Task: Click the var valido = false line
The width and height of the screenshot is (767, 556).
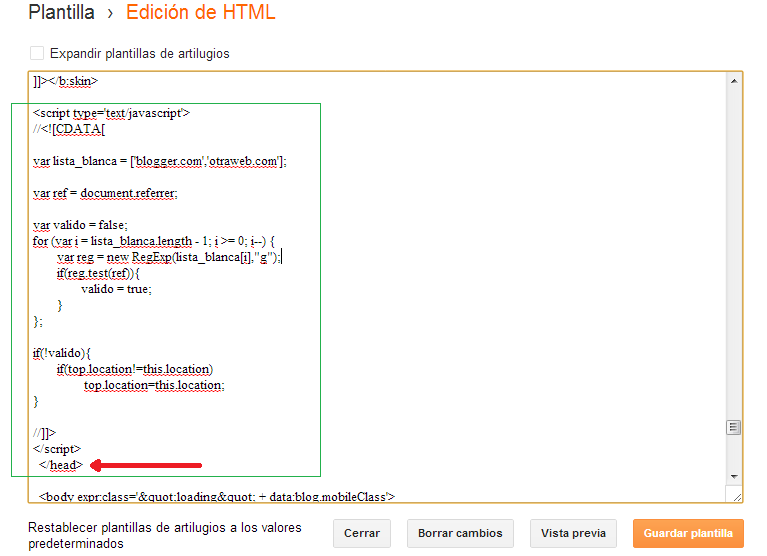Action: pos(80,225)
